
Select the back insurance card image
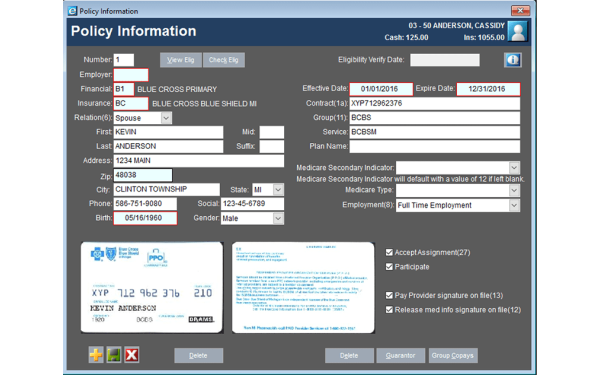click(303, 287)
